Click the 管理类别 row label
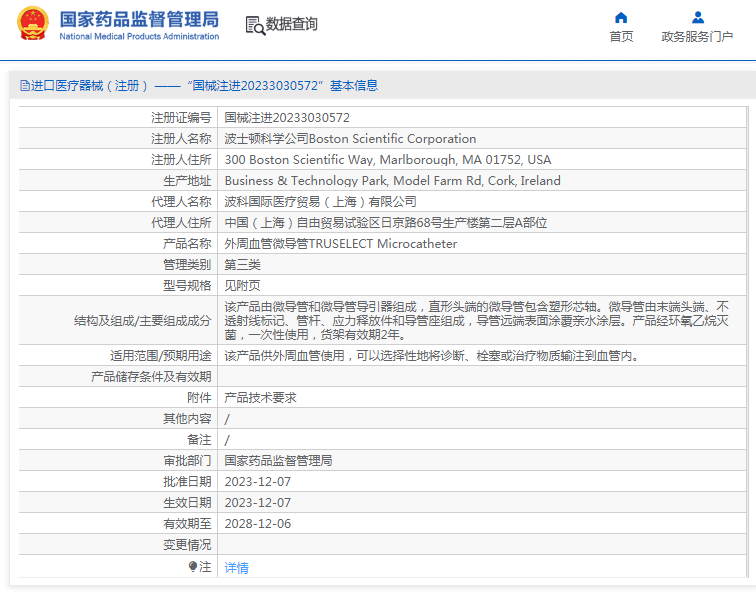Viewport: 756px width, 594px height. [x=187, y=265]
